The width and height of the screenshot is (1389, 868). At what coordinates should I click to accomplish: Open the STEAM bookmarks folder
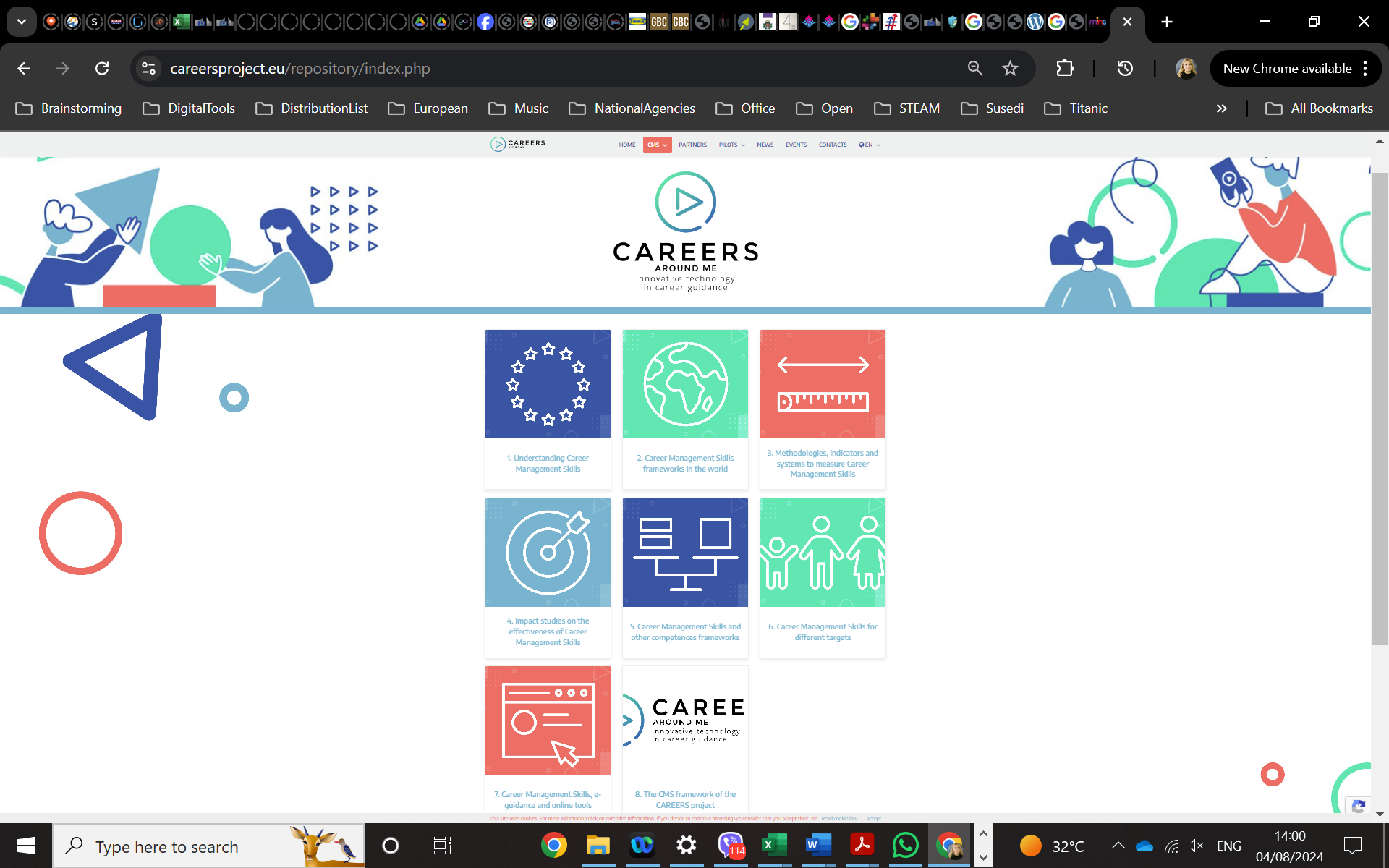click(907, 109)
